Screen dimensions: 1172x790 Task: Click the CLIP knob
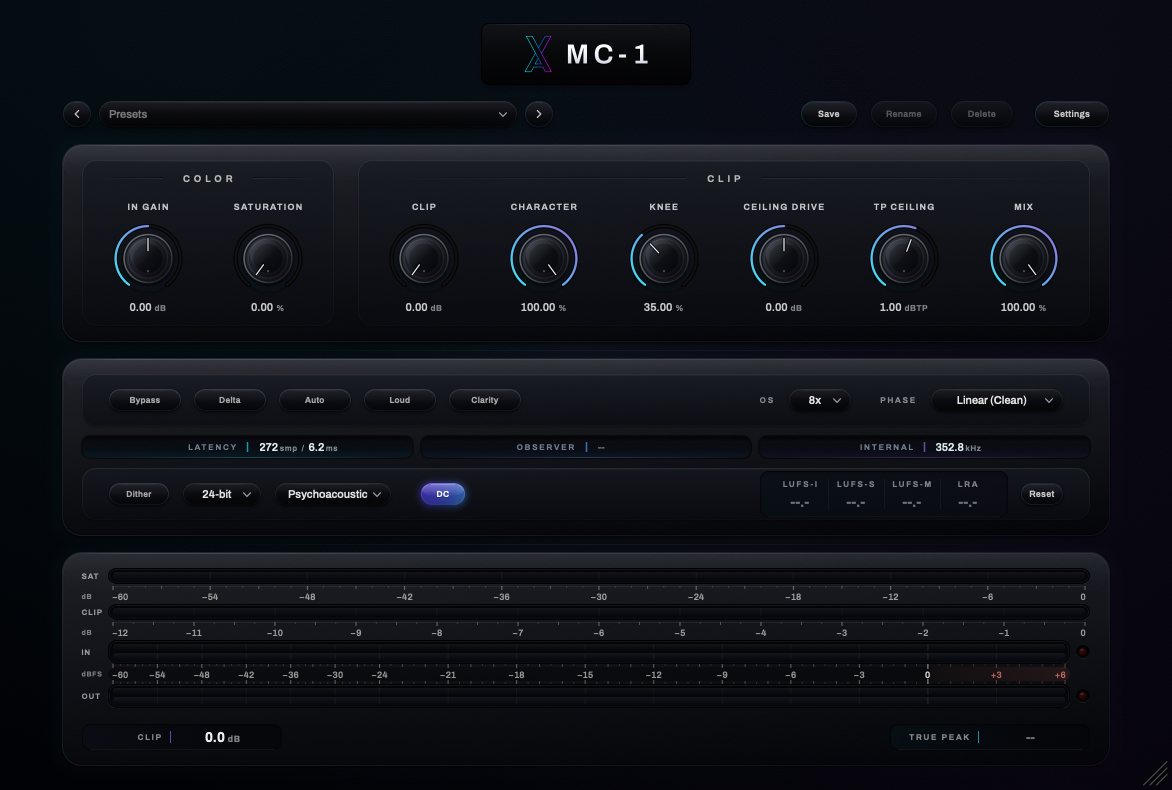coord(424,259)
